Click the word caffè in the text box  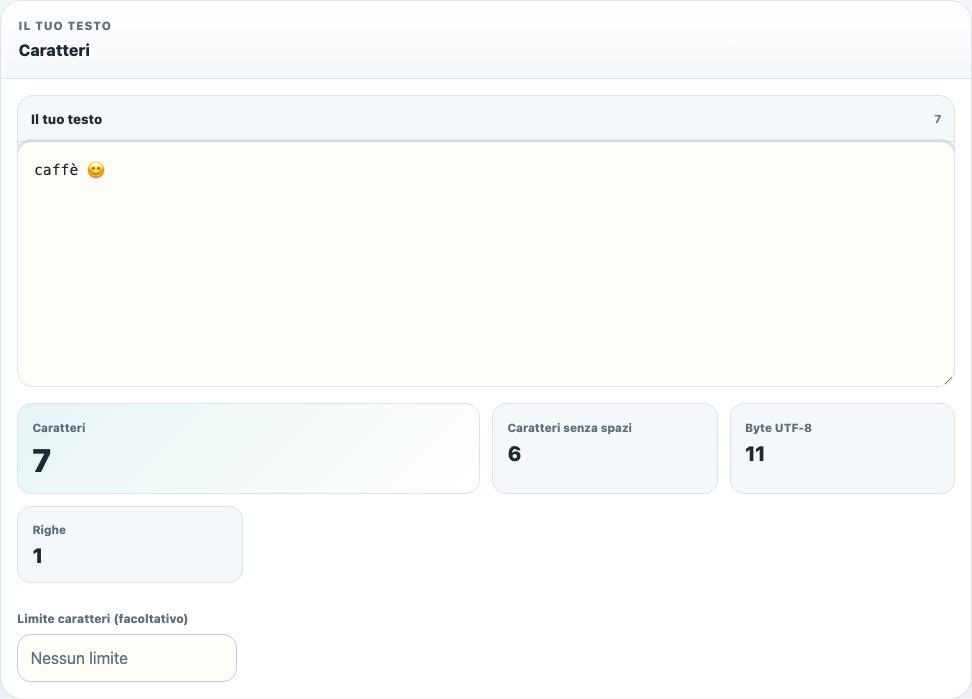click(56, 170)
